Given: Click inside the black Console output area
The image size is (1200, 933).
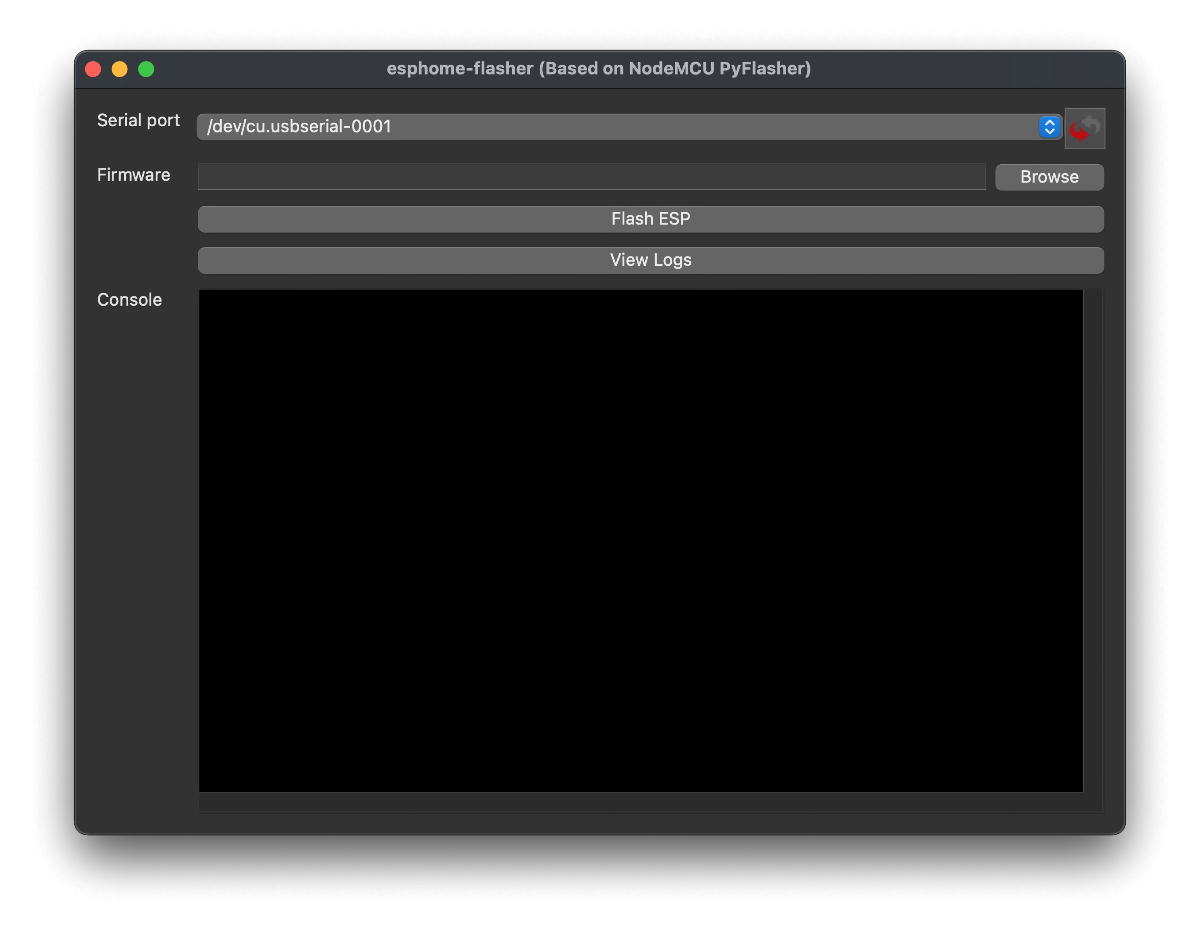Looking at the screenshot, I should [641, 541].
